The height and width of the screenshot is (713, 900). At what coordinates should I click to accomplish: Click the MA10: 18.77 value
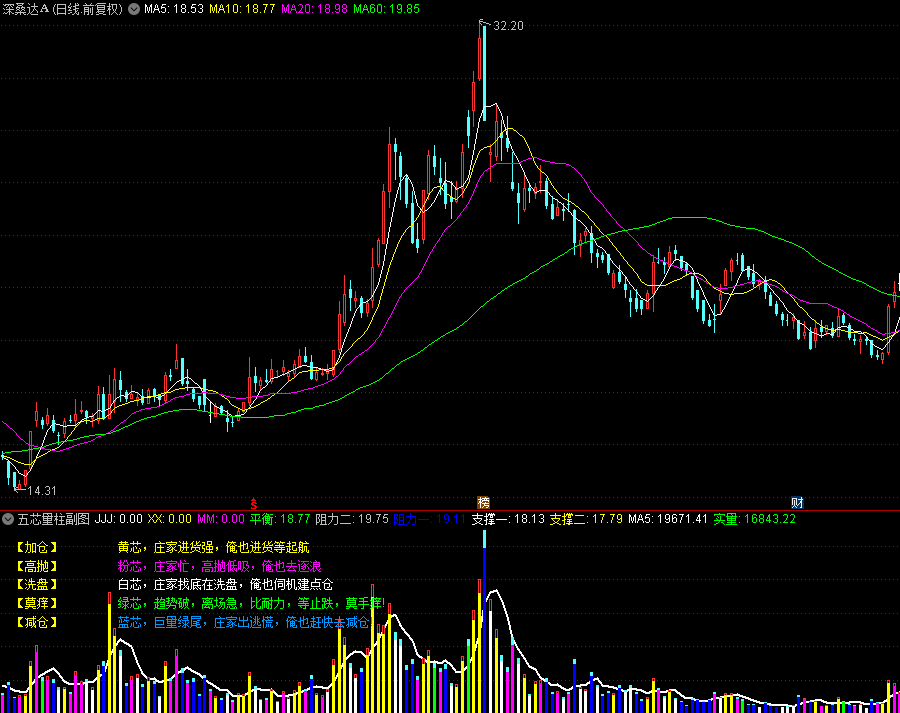click(x=242, y=9)
